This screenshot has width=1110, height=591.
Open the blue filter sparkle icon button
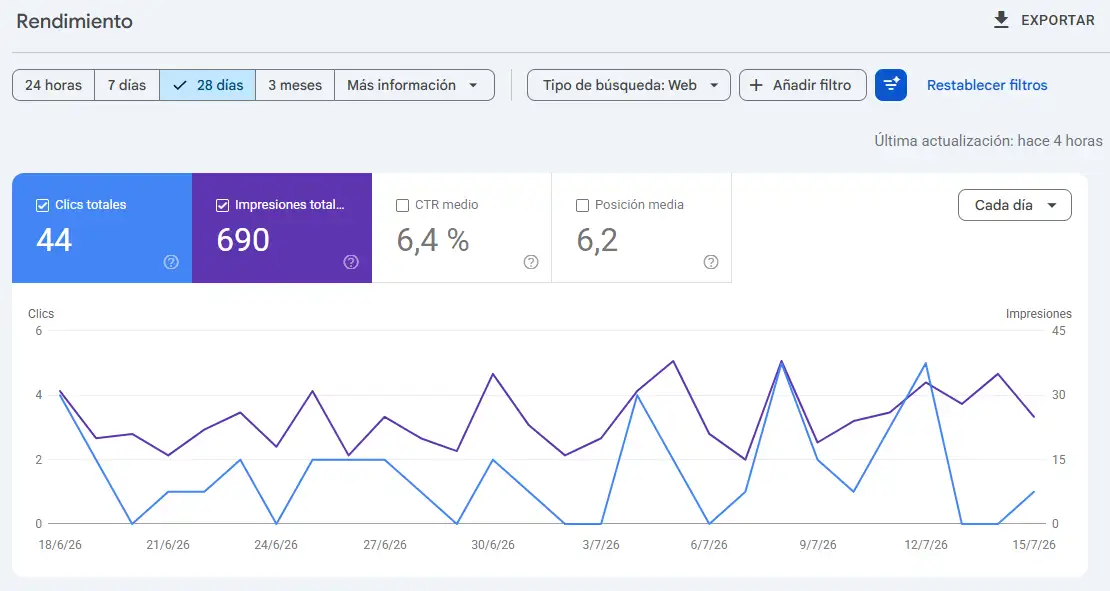click(891, 85)
